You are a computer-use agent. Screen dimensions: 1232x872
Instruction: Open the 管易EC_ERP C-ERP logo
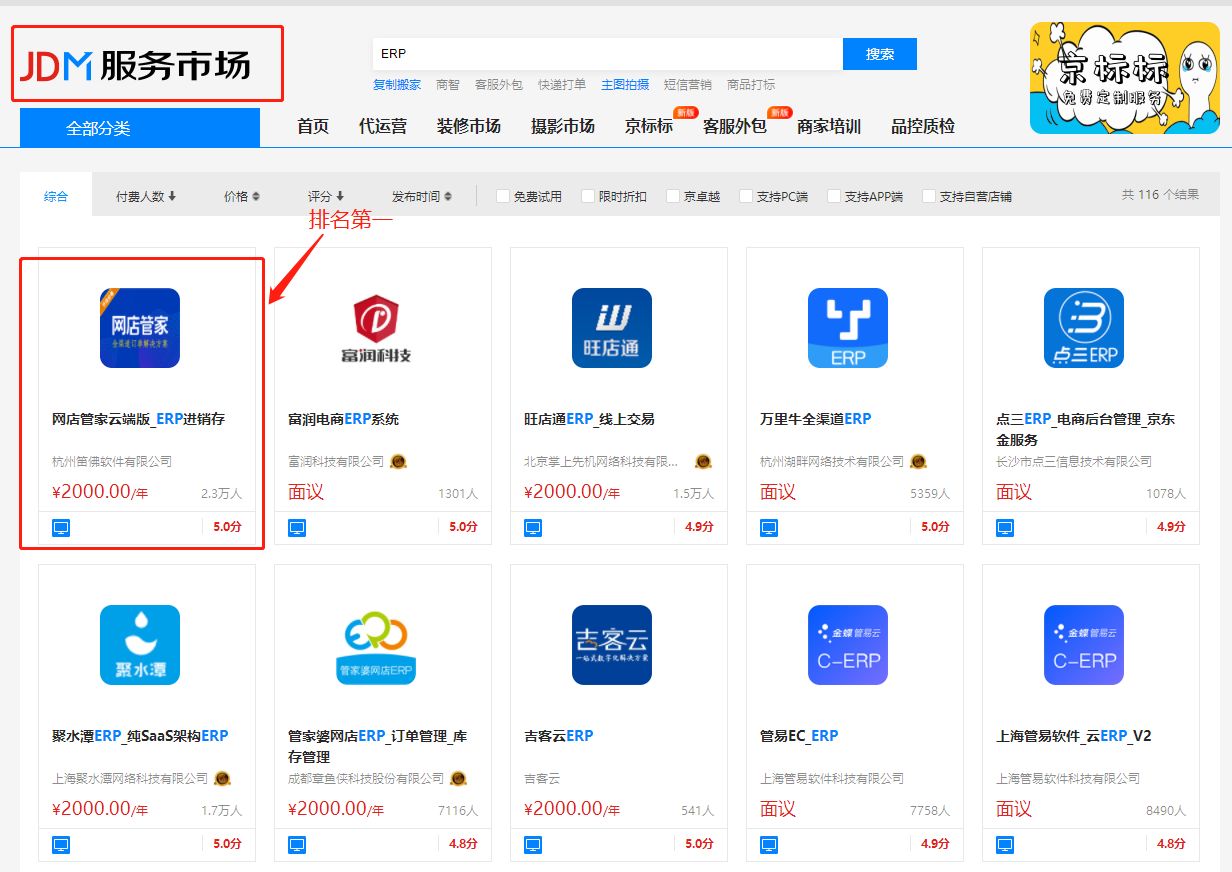pyautogui.click(x=848, y=645)
